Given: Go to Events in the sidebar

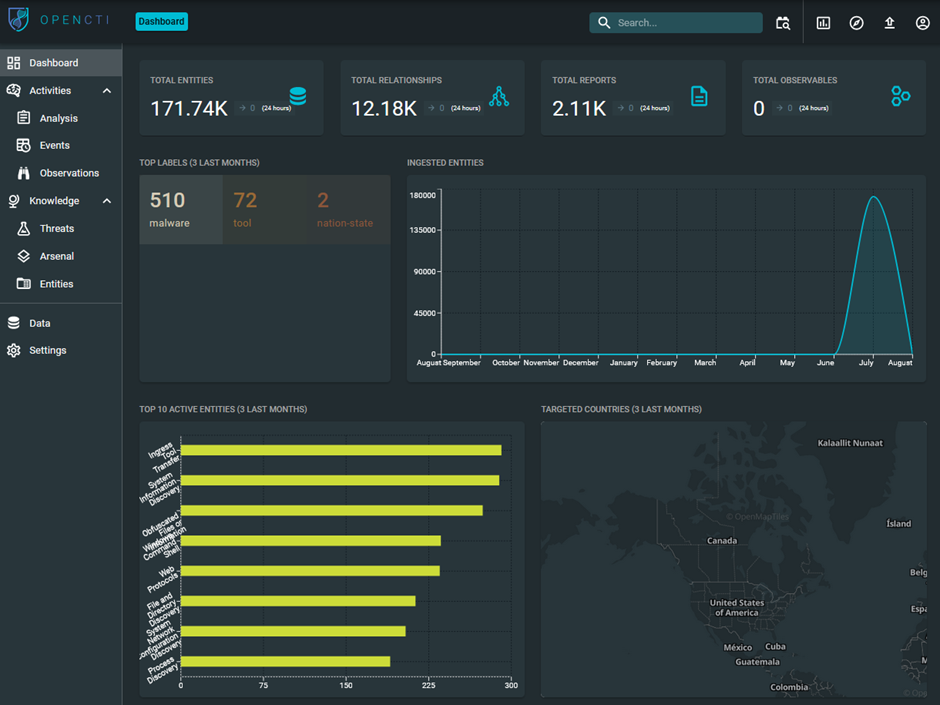Looking at the screenshot, I should point(54,146).
